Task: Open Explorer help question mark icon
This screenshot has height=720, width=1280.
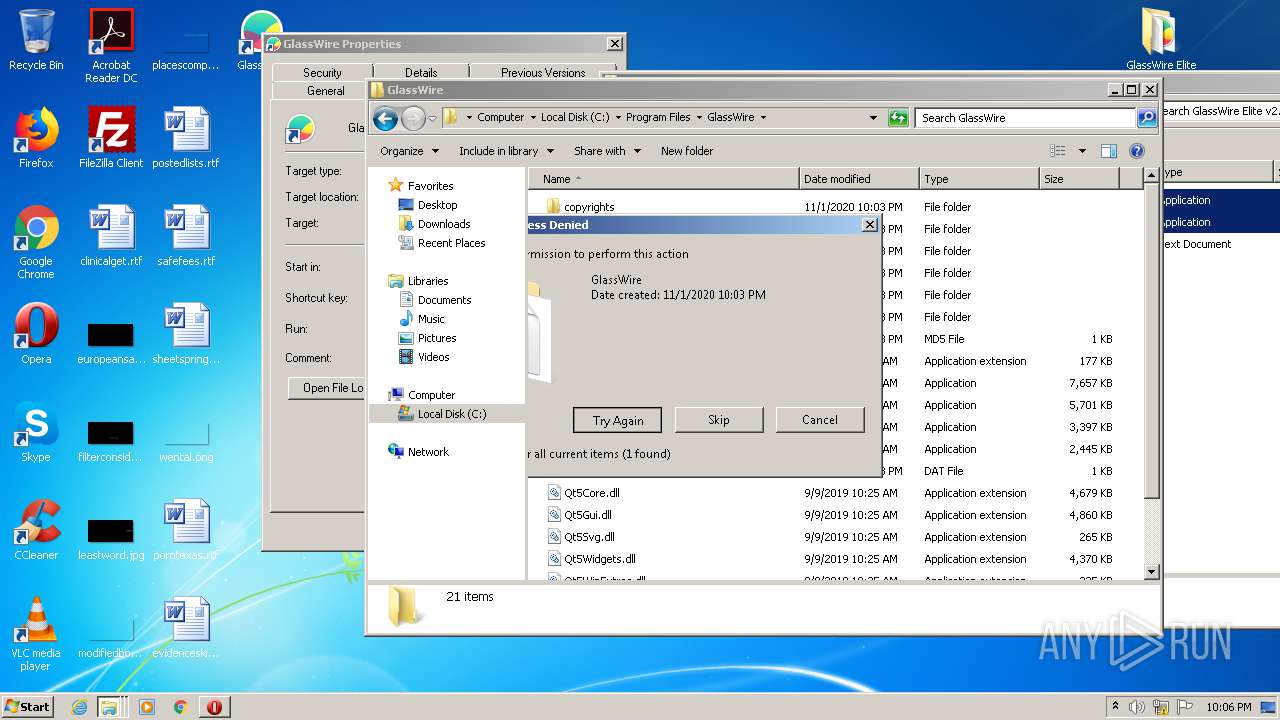Action: (x=1136, y=151)
